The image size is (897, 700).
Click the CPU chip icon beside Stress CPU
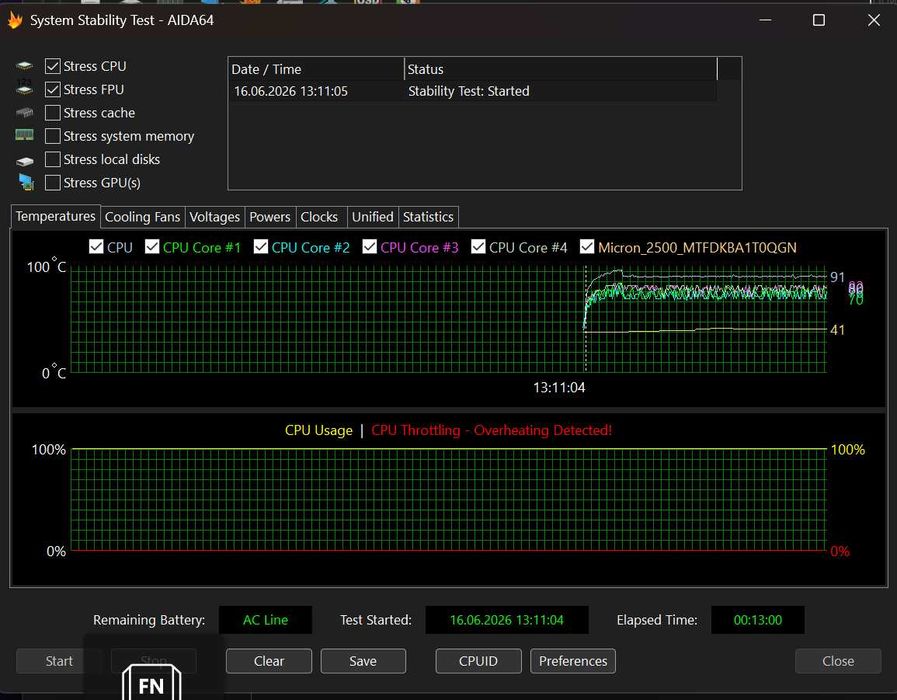point(25,66)
